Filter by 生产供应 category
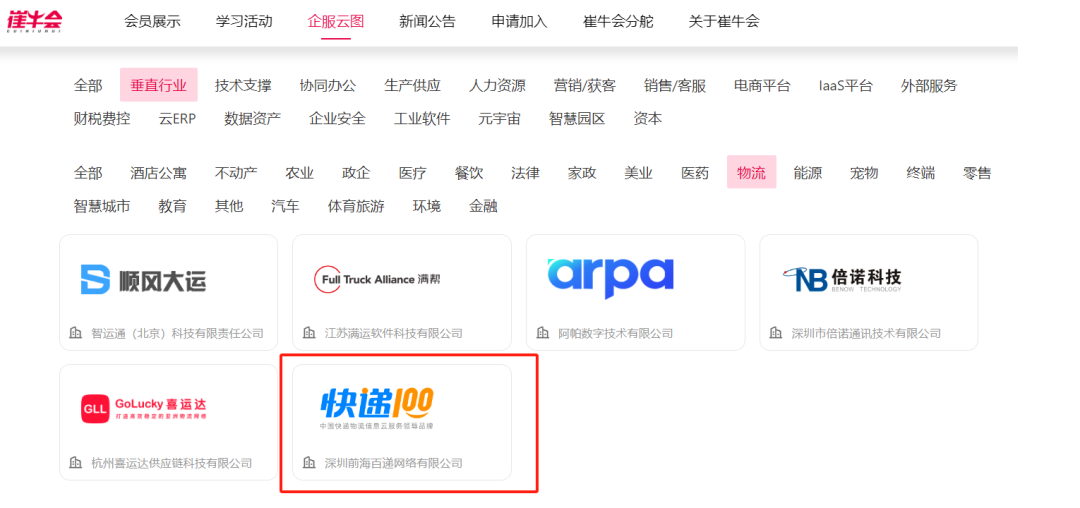The height and width of the screenshot is (508, 1080). (x=413, y=85)
